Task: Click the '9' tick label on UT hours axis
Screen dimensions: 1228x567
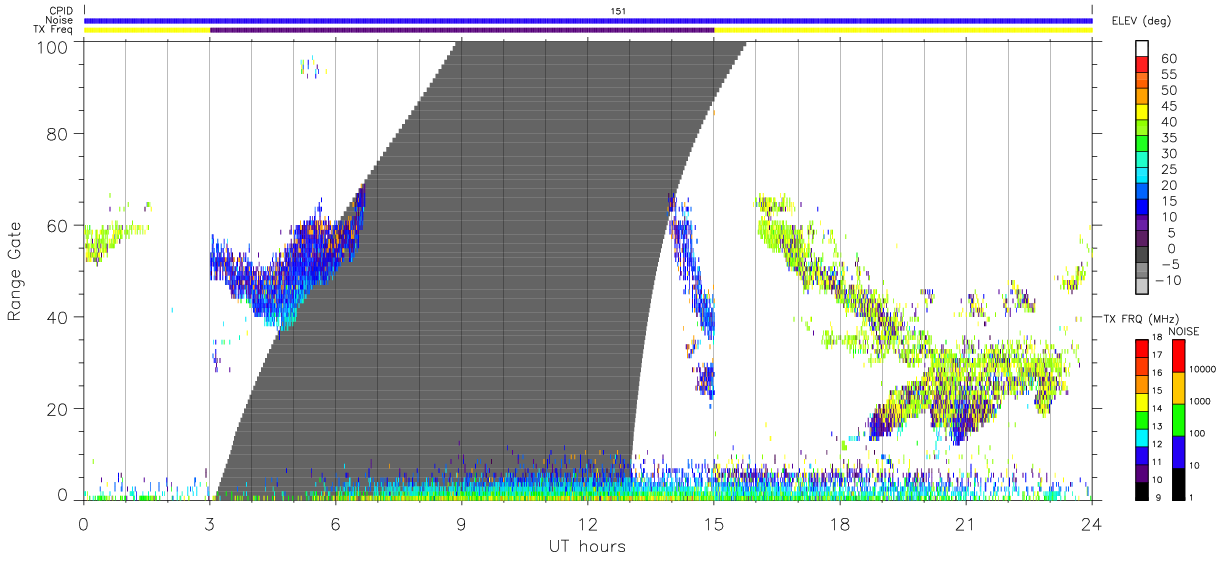Action: click(x=462, y=524)
